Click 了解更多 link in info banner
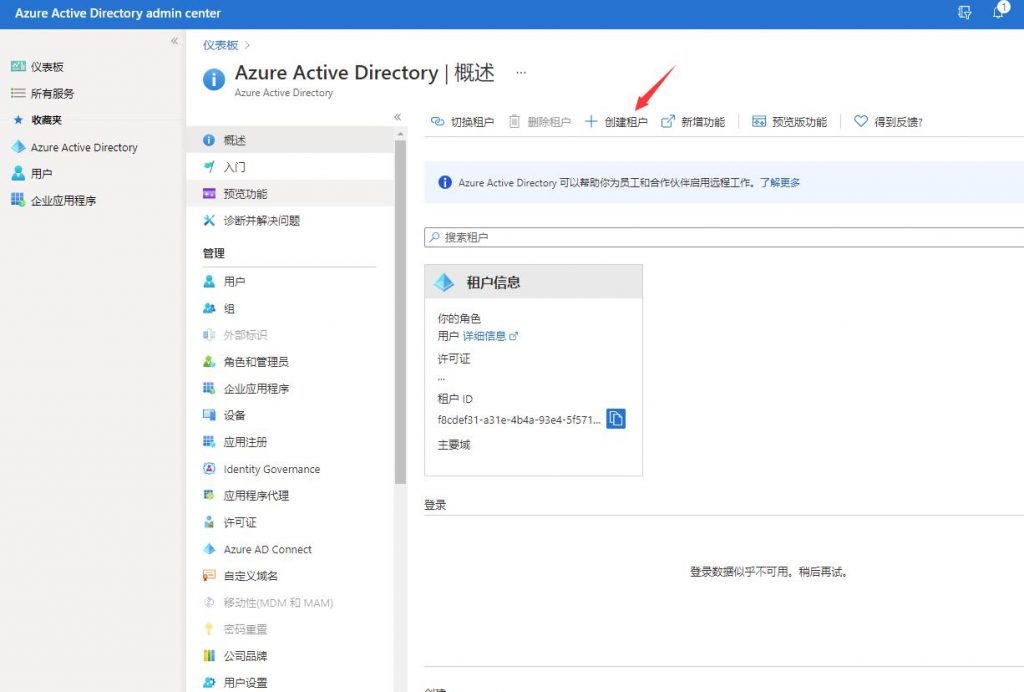 click(x=780, y=183)
